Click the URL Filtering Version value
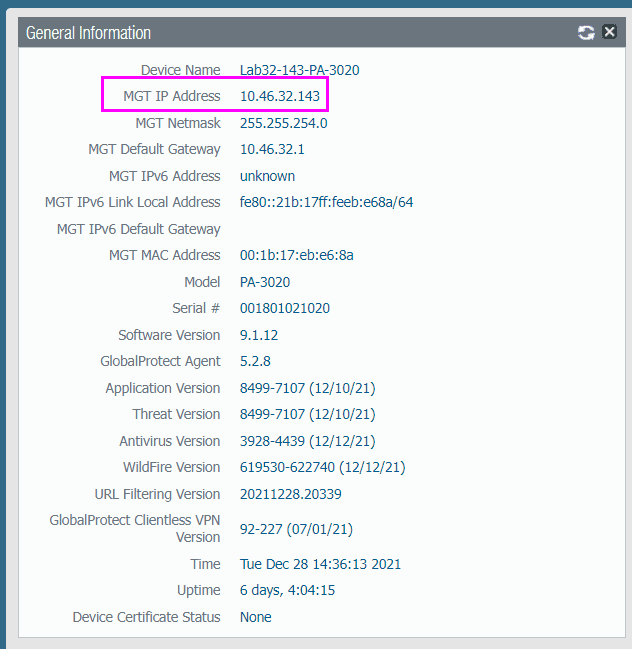632x649 pixels. [x=290, y=494]
